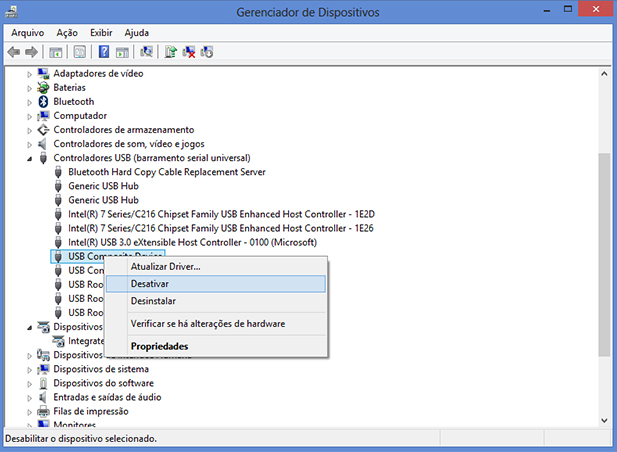The height and width of the screenshot is (452, 617).
Task: Select the first Generic USB Hub
Action: (x=103, y=186)
